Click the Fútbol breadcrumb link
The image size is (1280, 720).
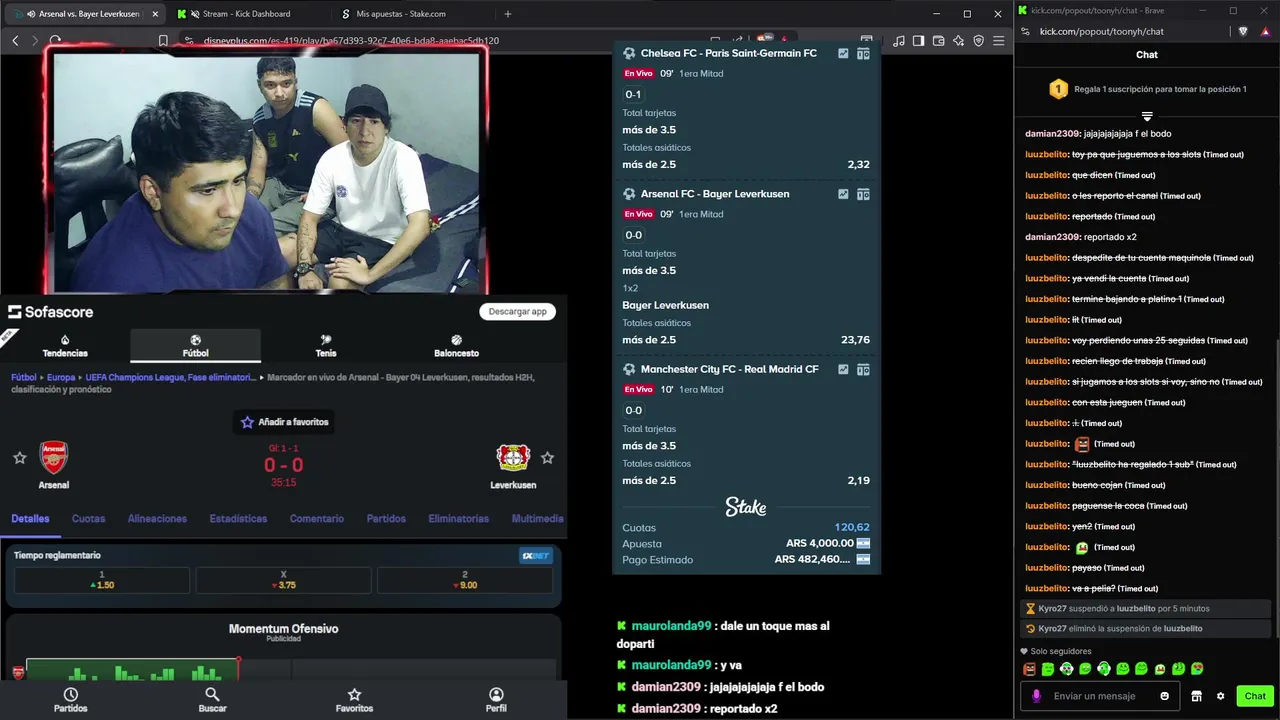coord(23,378)
